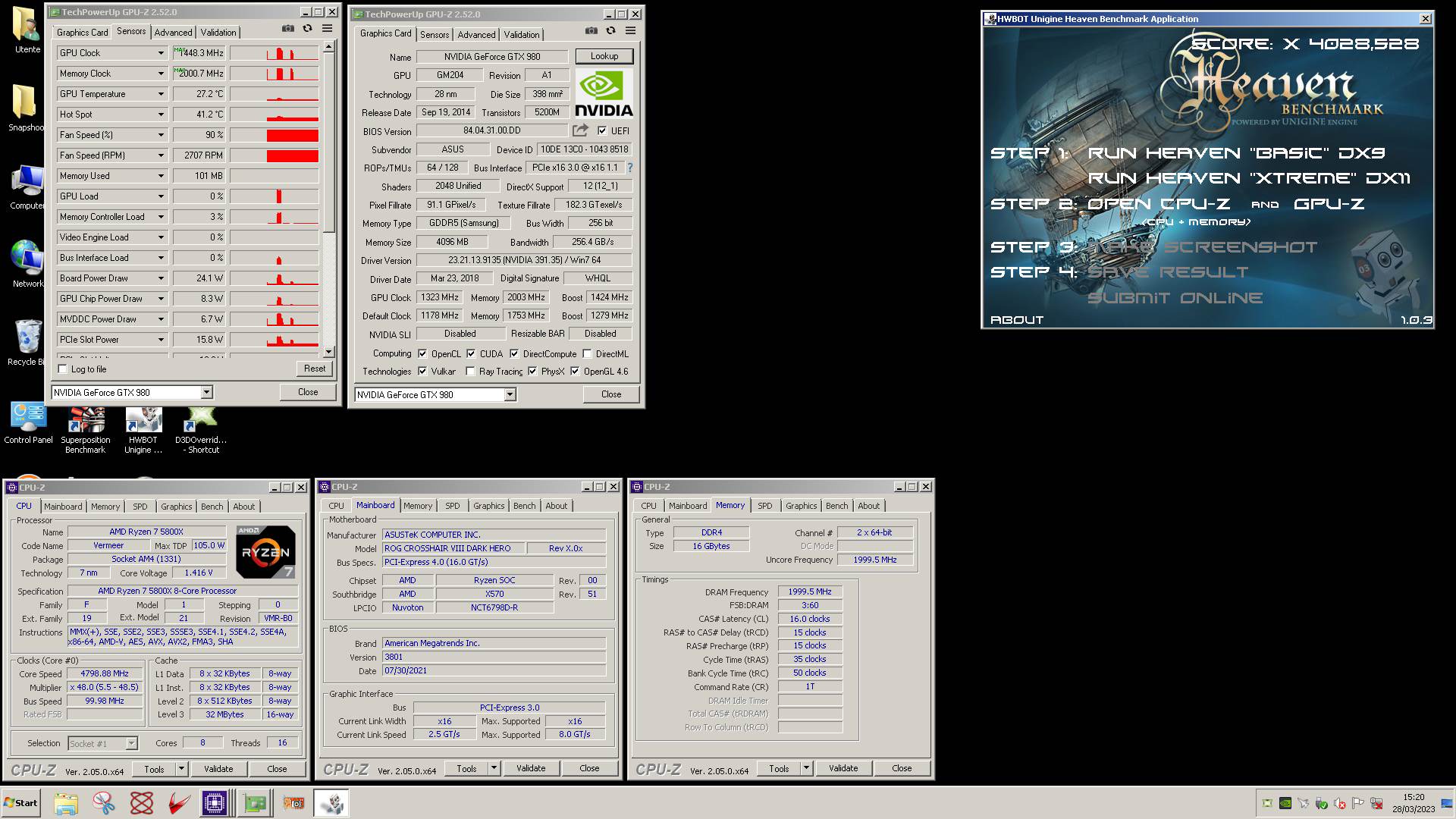The height and width of the screenshot is (819, 1456).
Task: Click the BIOS share/export icon
Action: tap(581, 130)
